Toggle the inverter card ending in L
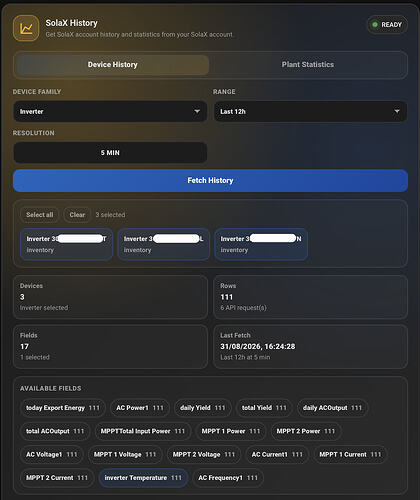Screen dimensions: 420x500 coord(163,244)
